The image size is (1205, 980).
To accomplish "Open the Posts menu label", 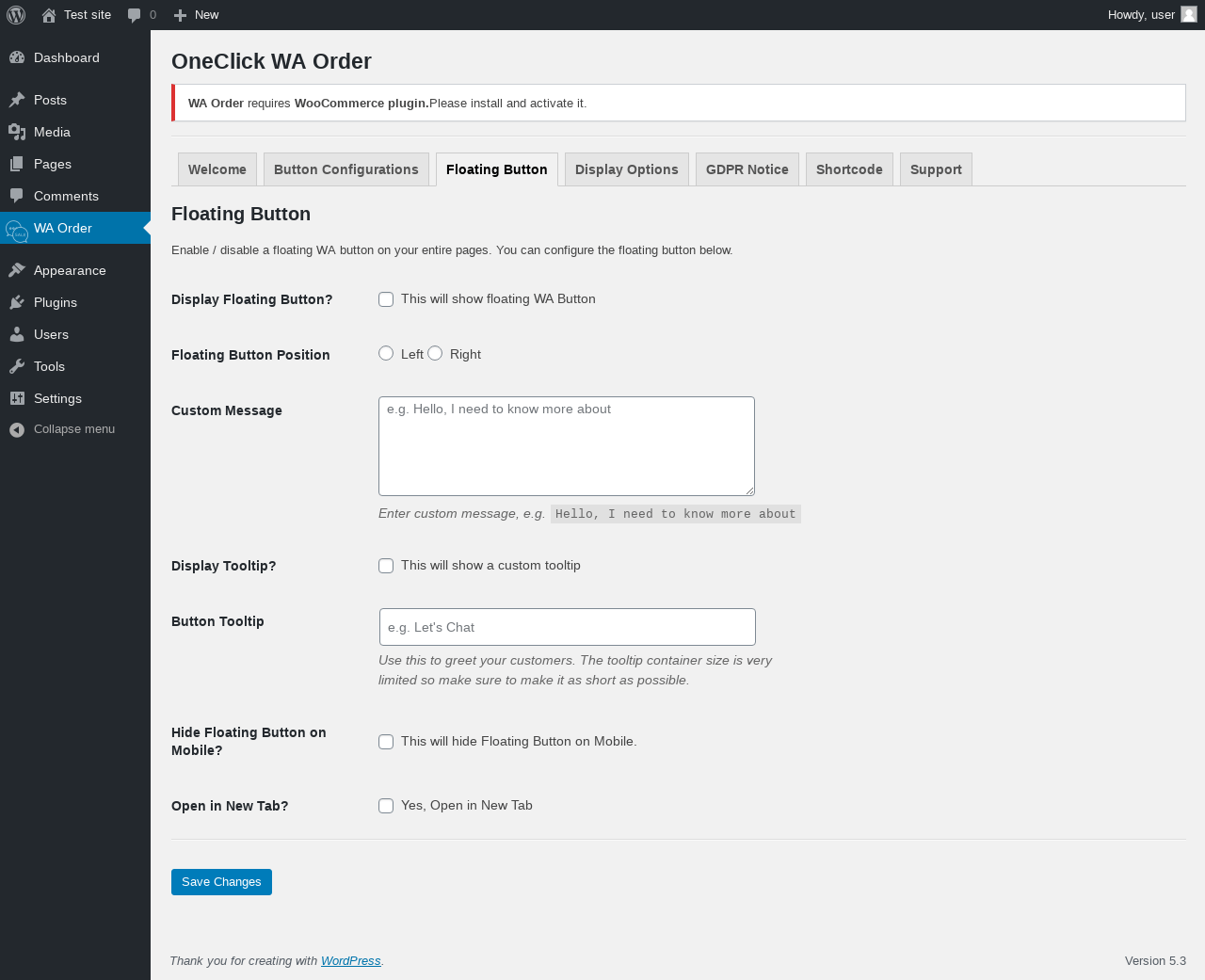I will [50, 100].
